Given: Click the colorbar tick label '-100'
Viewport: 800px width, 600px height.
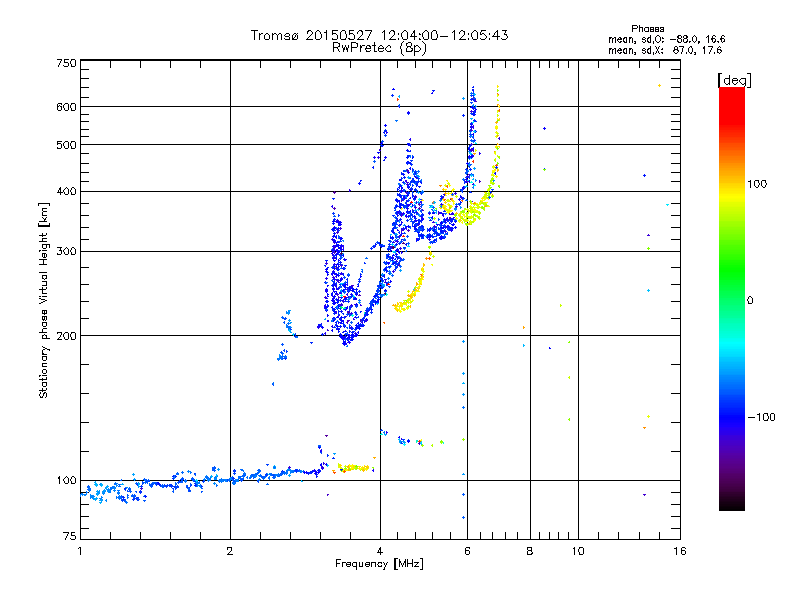Looking at the screenshot, I should point(761,417).
